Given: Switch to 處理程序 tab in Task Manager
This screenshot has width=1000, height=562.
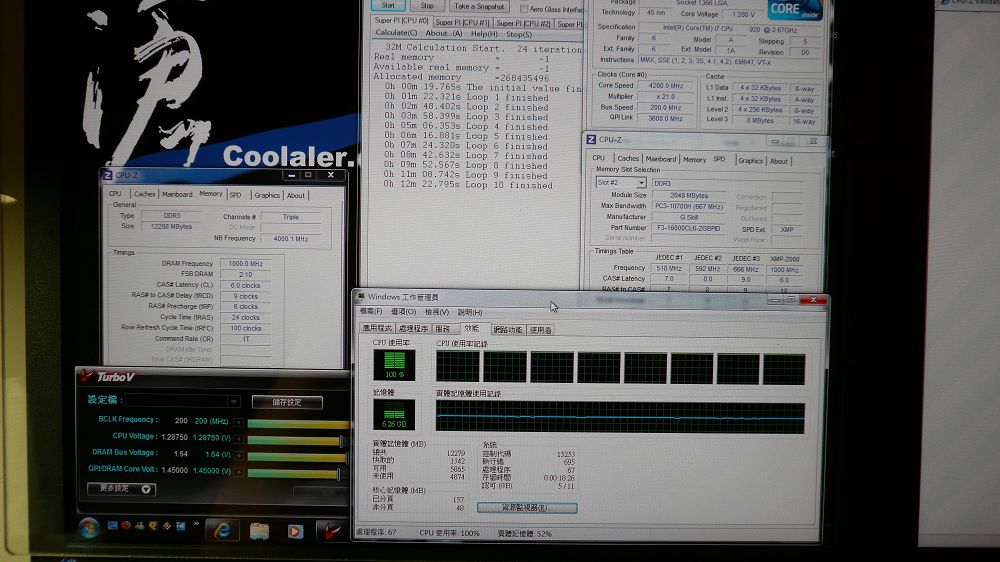Looking at the screenshot, I should pos(413,329).
